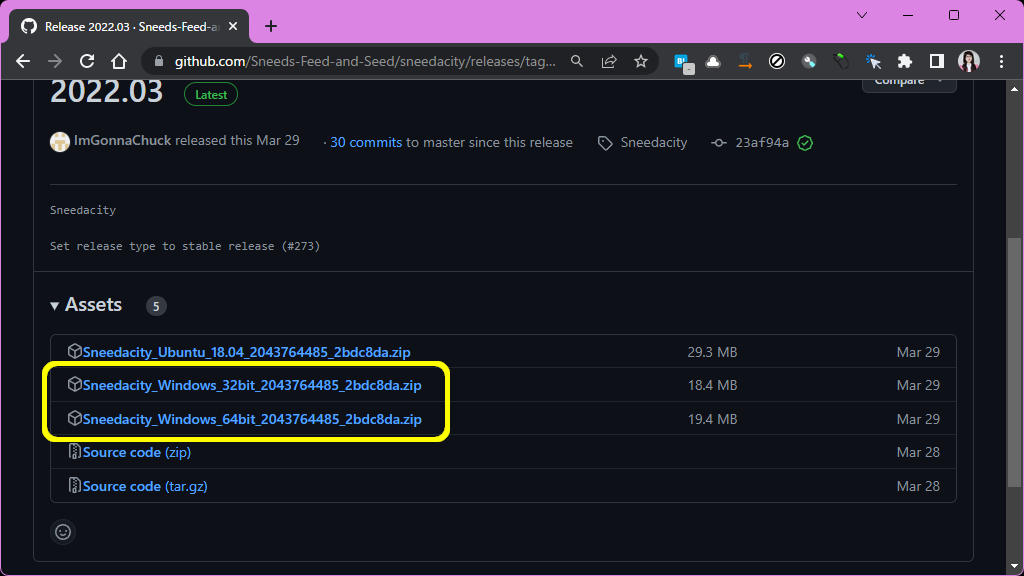
Task: Select the Release 2022.03 tab
Action: click(x=130, y=26)
